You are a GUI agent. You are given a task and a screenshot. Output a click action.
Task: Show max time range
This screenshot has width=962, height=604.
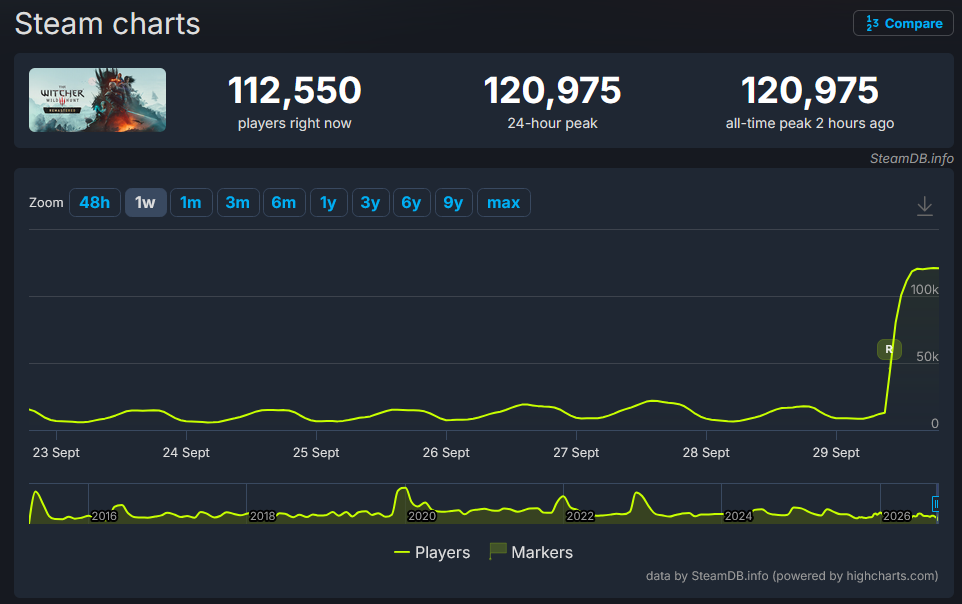pos(504,203)
